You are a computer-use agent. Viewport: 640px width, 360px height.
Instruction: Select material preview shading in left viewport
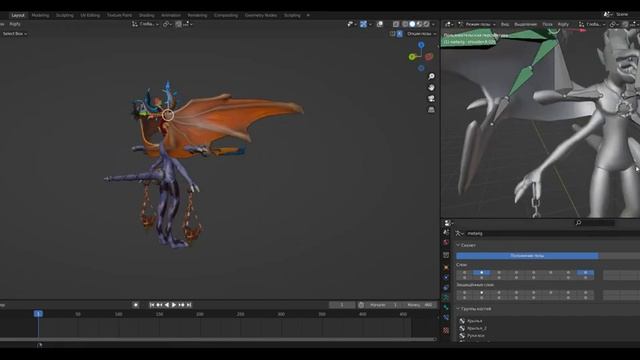pyautogui.click(x=419, y=24)
